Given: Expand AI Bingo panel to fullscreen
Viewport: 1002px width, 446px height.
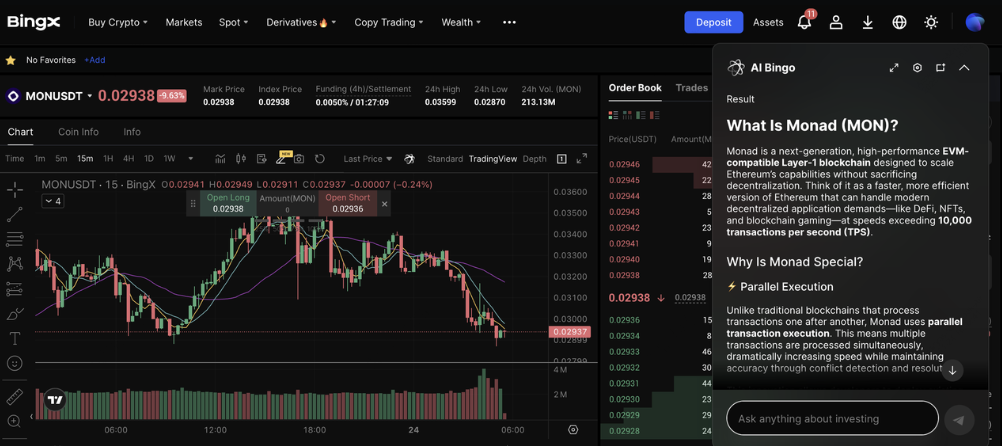Looking at the screenshot, I should (x=893, y=68).
